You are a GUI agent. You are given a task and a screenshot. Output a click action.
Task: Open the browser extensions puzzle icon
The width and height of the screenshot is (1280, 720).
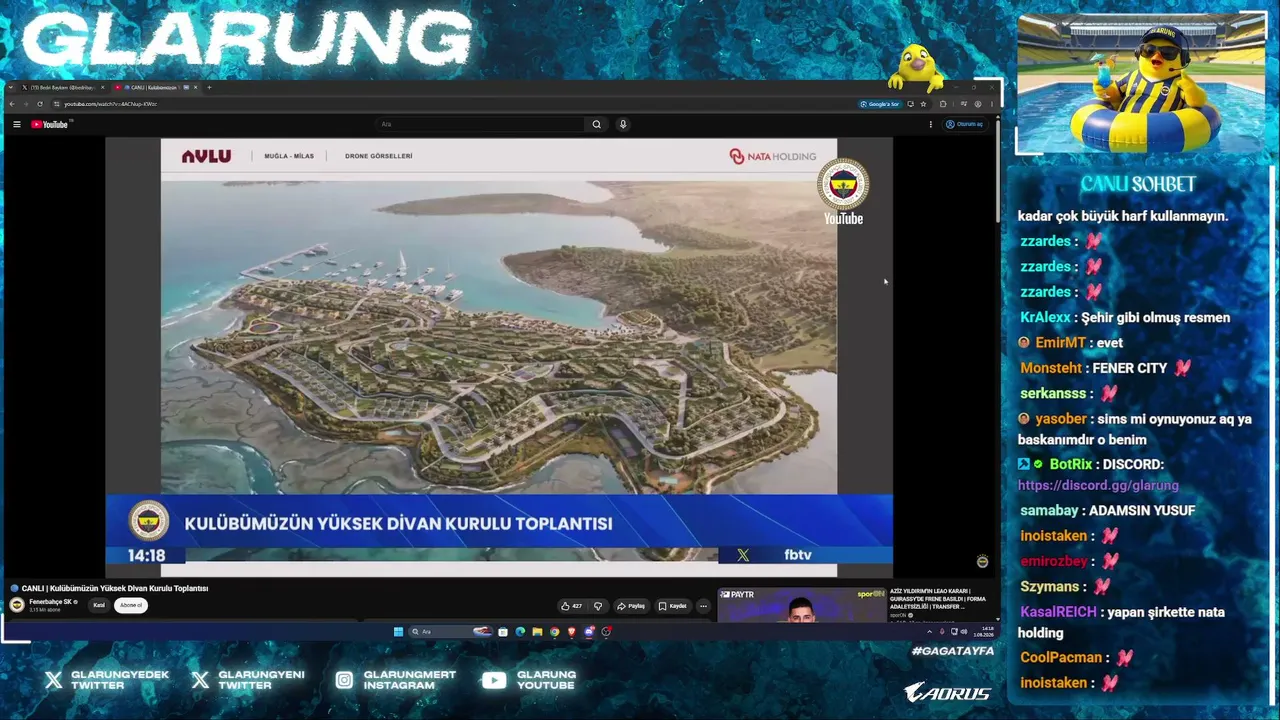click(943, 104)
